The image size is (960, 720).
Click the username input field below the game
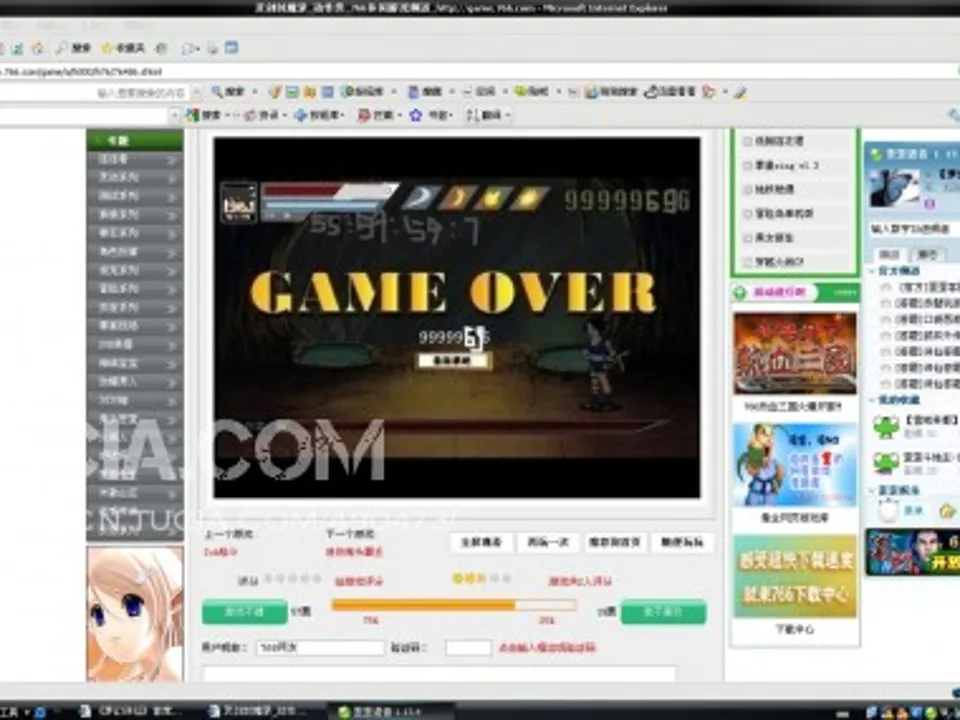click(320, 648)
